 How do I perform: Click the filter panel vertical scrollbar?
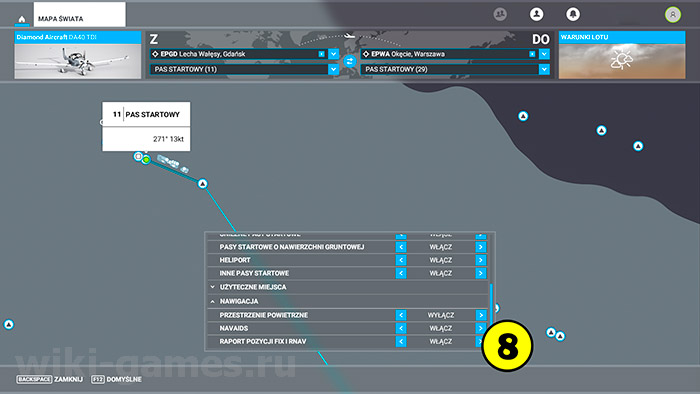(x=492, y=306)
